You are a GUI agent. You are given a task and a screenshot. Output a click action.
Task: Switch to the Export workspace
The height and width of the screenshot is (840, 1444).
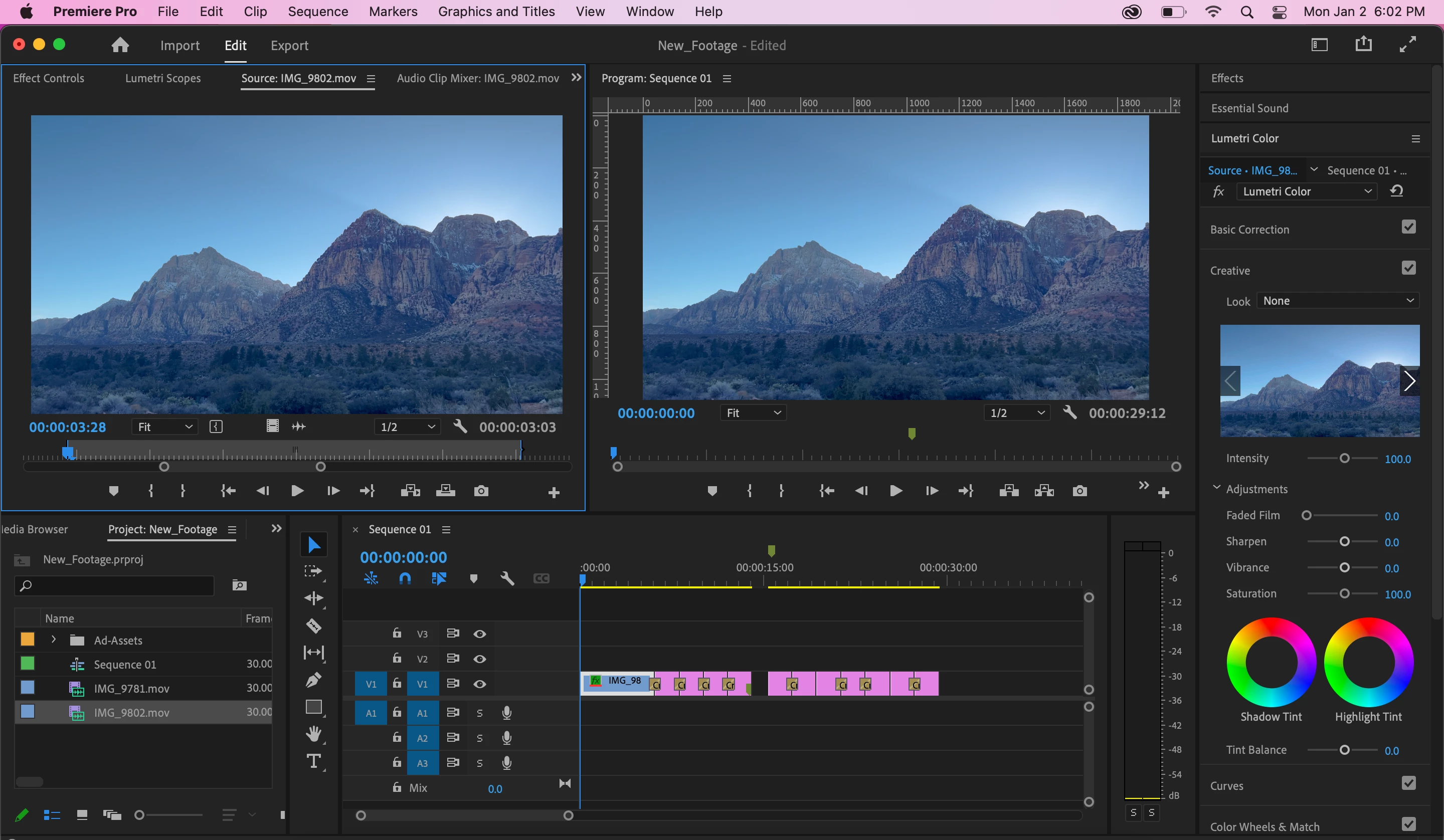click(x=289, y=46)
